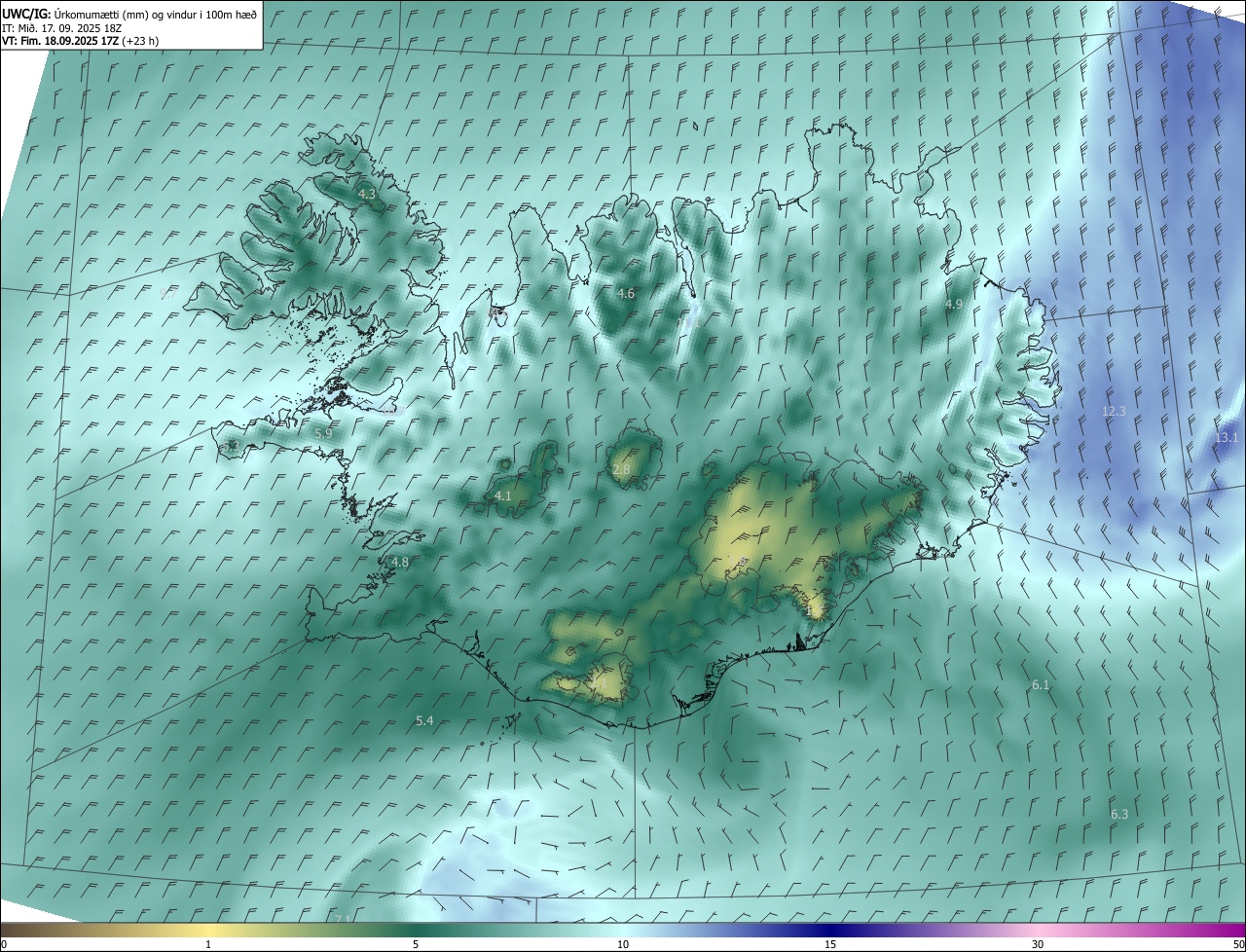Click the 4.8 value label near the southwest coast

click(400, 563)
